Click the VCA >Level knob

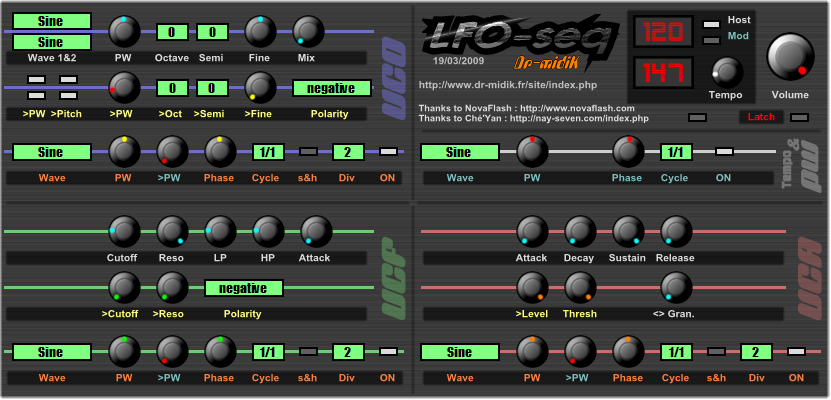(x=533, y=288)
